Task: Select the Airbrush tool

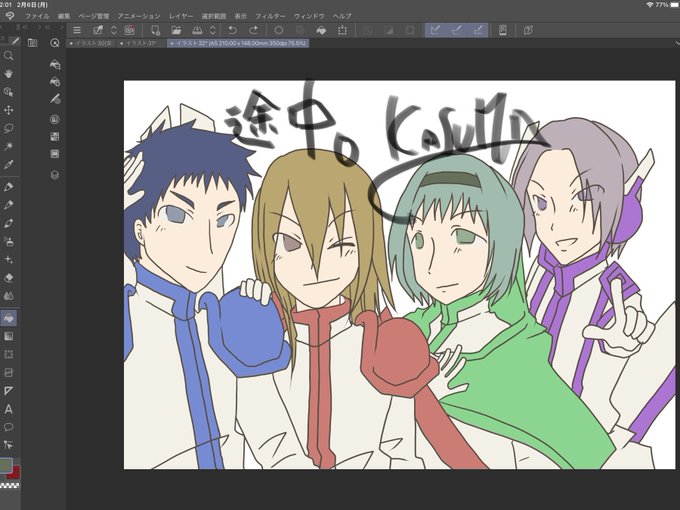Action: click(x=8, y=242)
